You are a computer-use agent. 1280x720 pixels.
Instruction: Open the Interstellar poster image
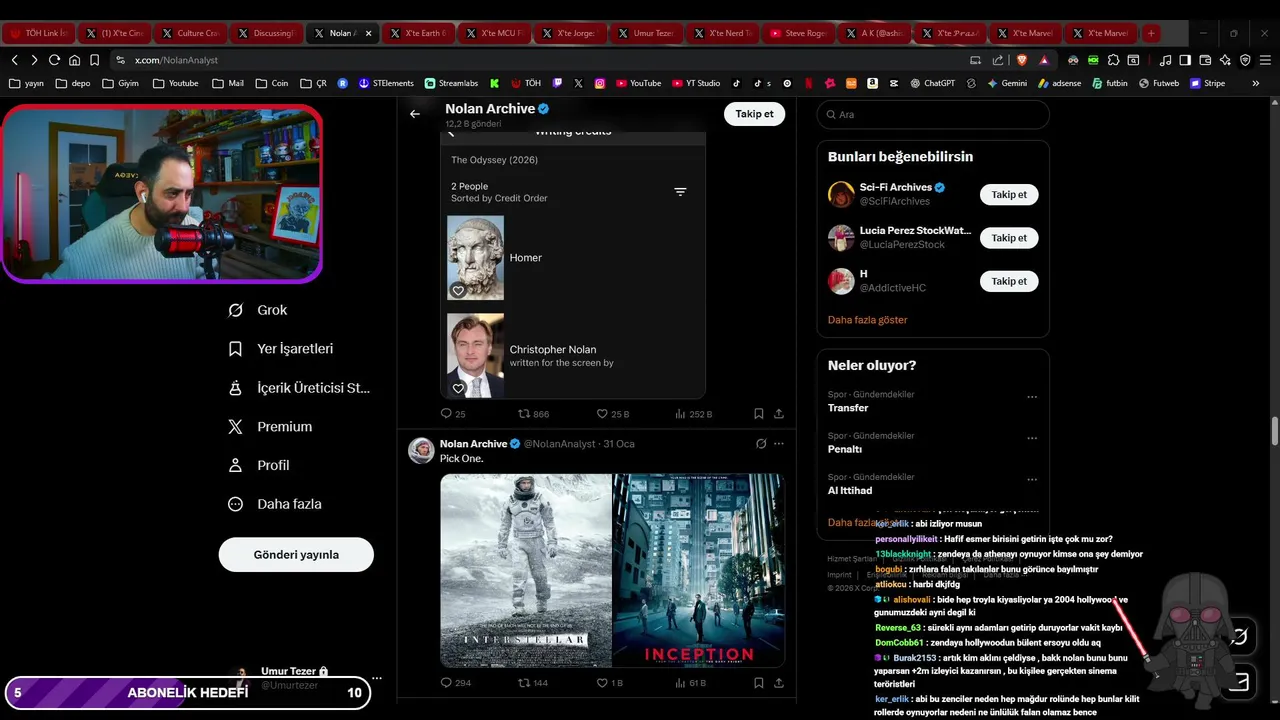tap(526, 570)
